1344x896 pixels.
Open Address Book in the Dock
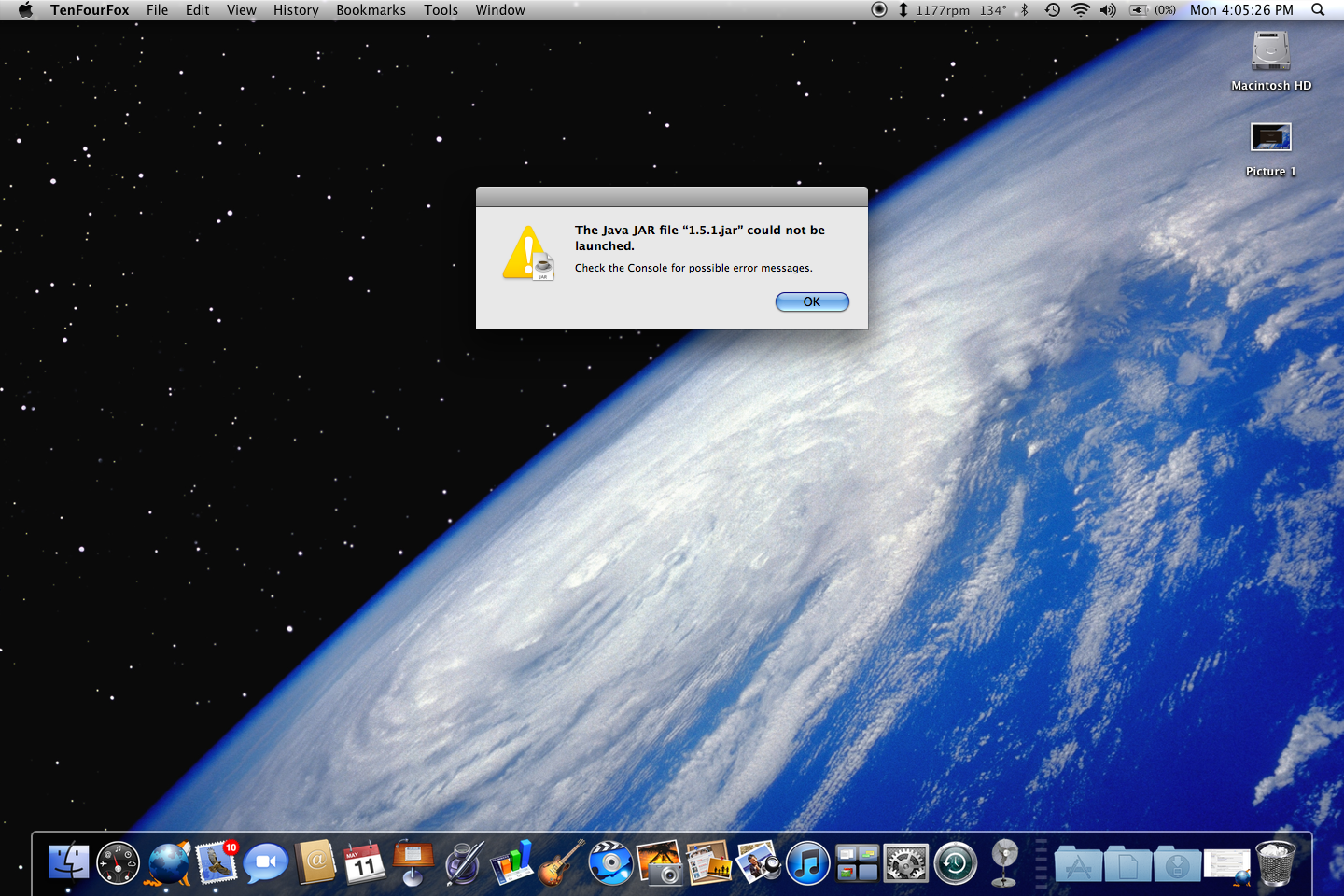tap(315, 862)
